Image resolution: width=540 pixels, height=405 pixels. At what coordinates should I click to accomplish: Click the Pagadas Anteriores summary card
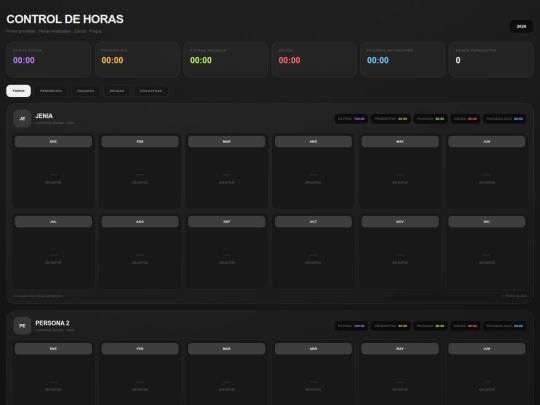[x=403, y=59]
